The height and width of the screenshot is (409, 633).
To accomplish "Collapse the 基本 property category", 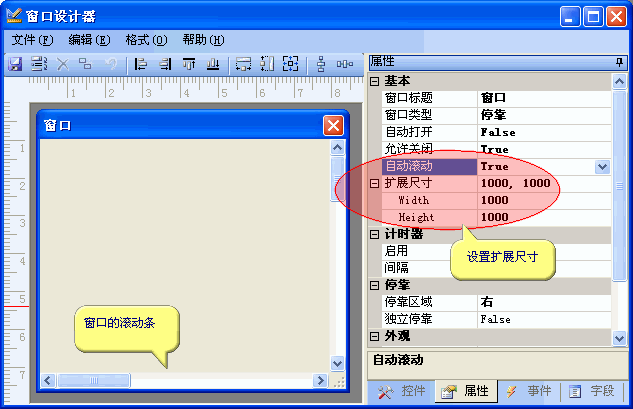I will tap(375, 81).
